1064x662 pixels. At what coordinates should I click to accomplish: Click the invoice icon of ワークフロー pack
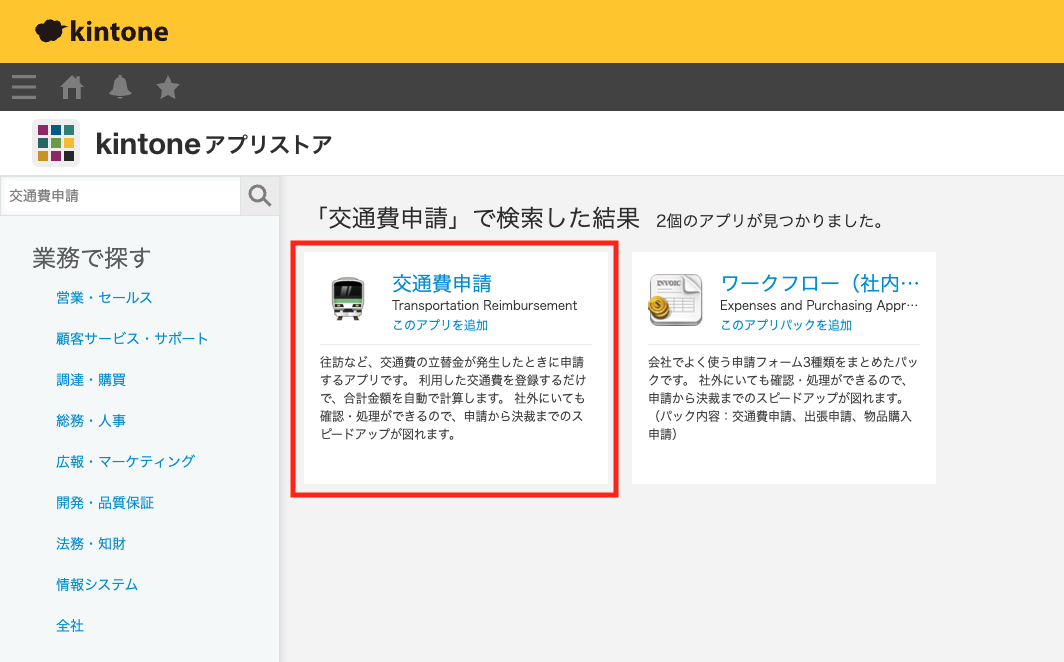[x=675, y=300]
